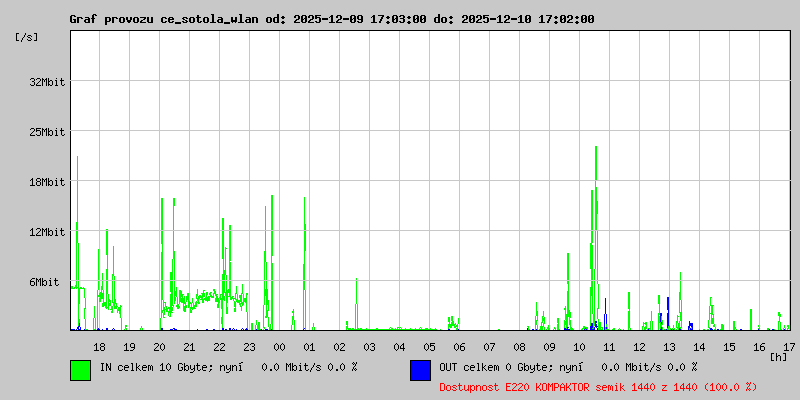The width and height of the screenshot is (800, 400).
Task: Click the 32Mbit label on the y-axis
Action: point(47,82)
